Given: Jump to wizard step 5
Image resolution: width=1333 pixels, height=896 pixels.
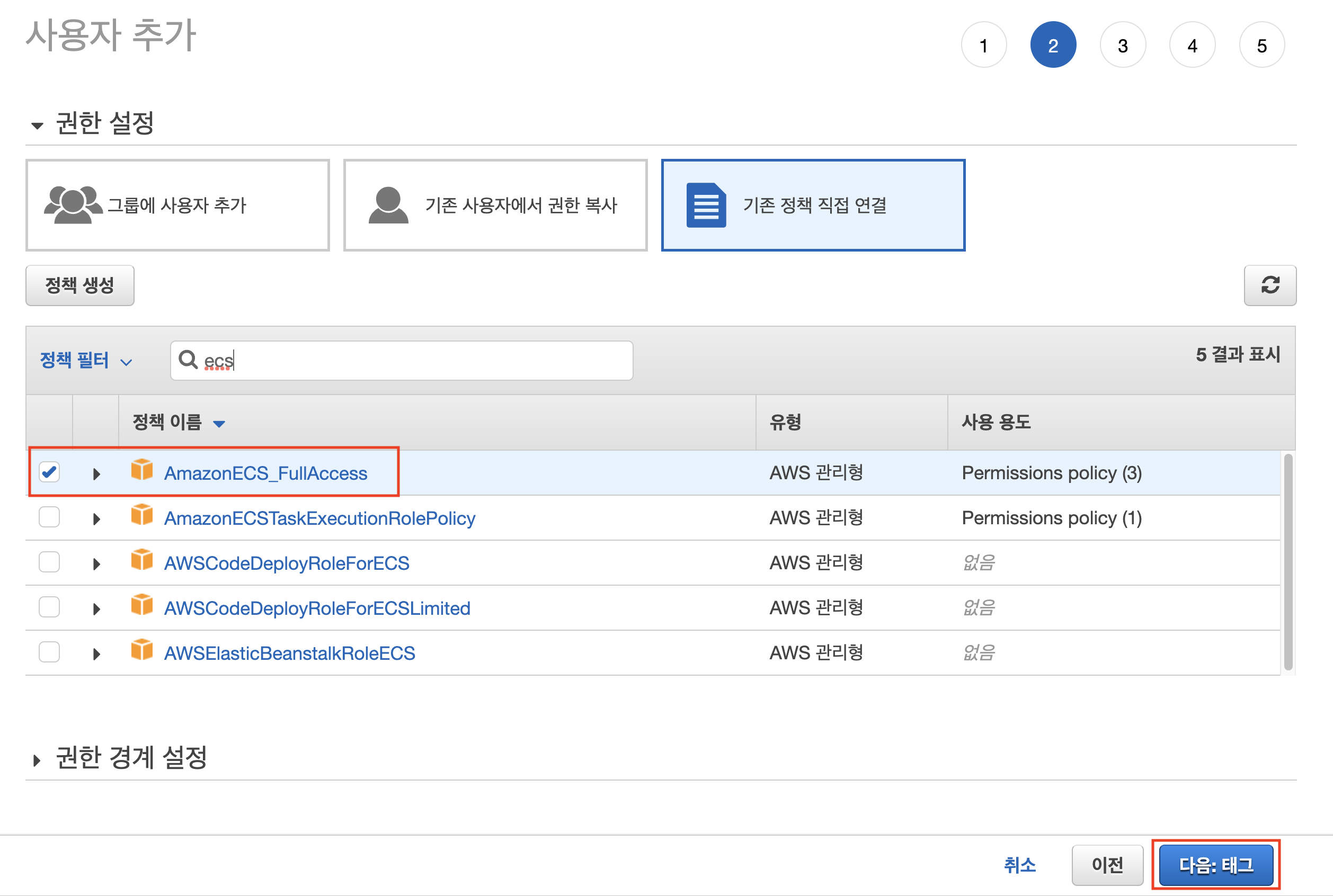Looking at the screenshot, I should (x=1262, y=45).
